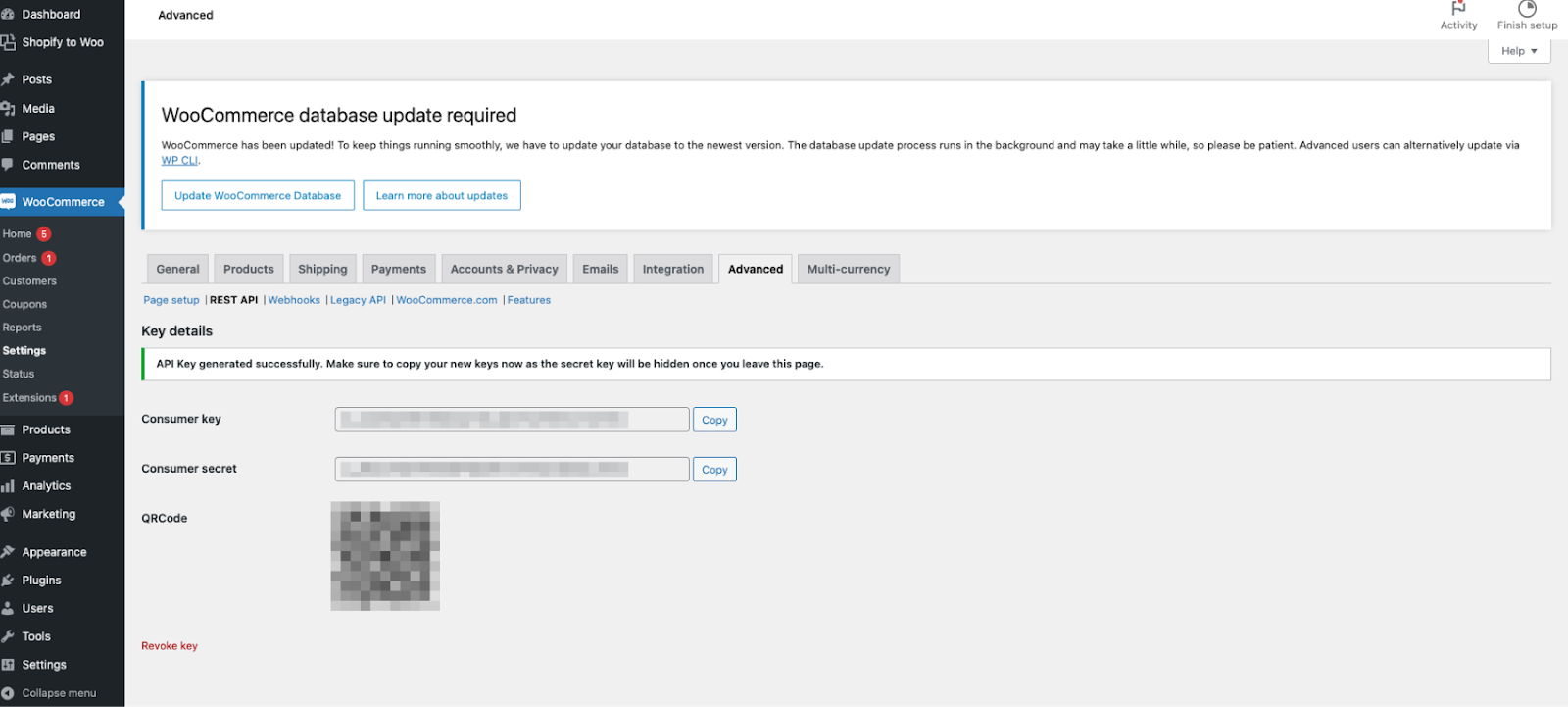Switch to the Payments settings tab
Screen dimensions: 1568x707
tap(398, 269)
